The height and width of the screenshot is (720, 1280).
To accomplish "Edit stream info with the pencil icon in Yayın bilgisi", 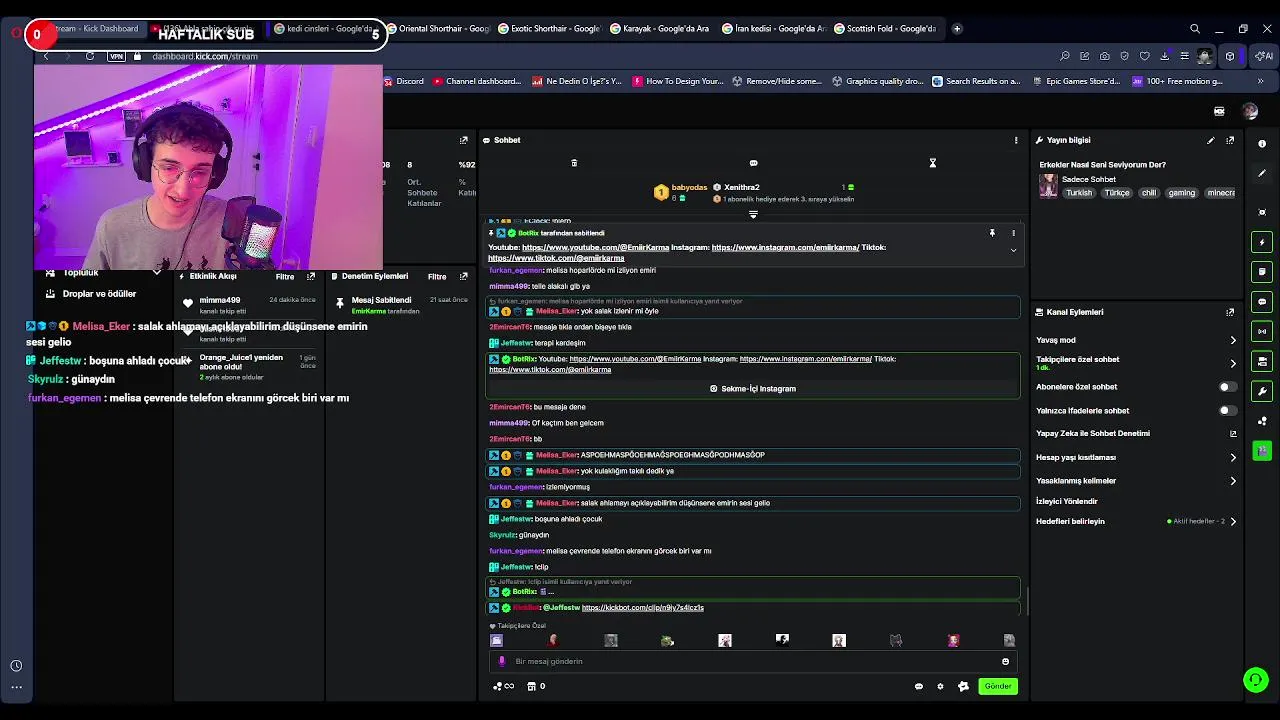I will click(1211, 140).
